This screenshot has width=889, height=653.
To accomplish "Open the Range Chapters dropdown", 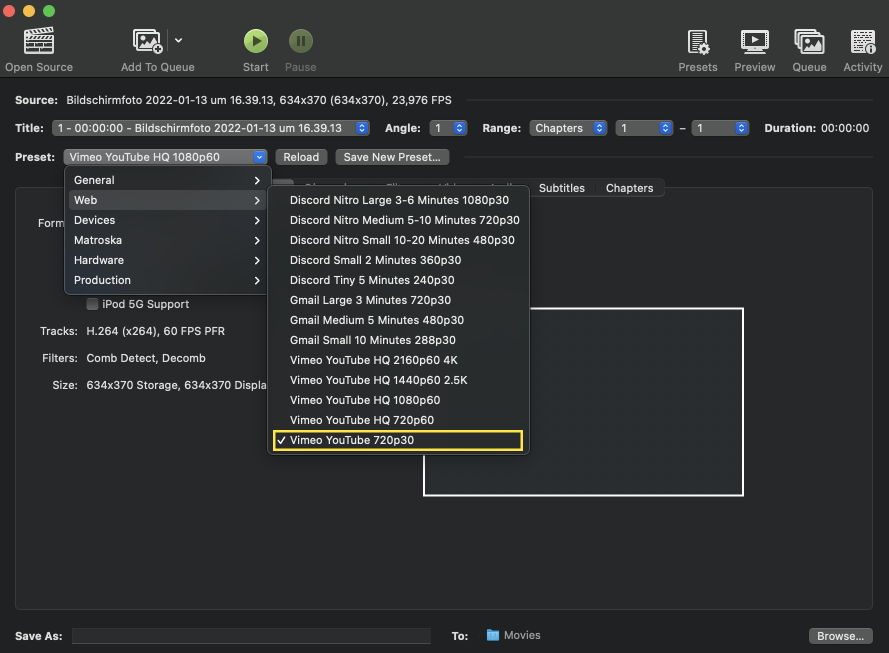I will pos(568,128).
